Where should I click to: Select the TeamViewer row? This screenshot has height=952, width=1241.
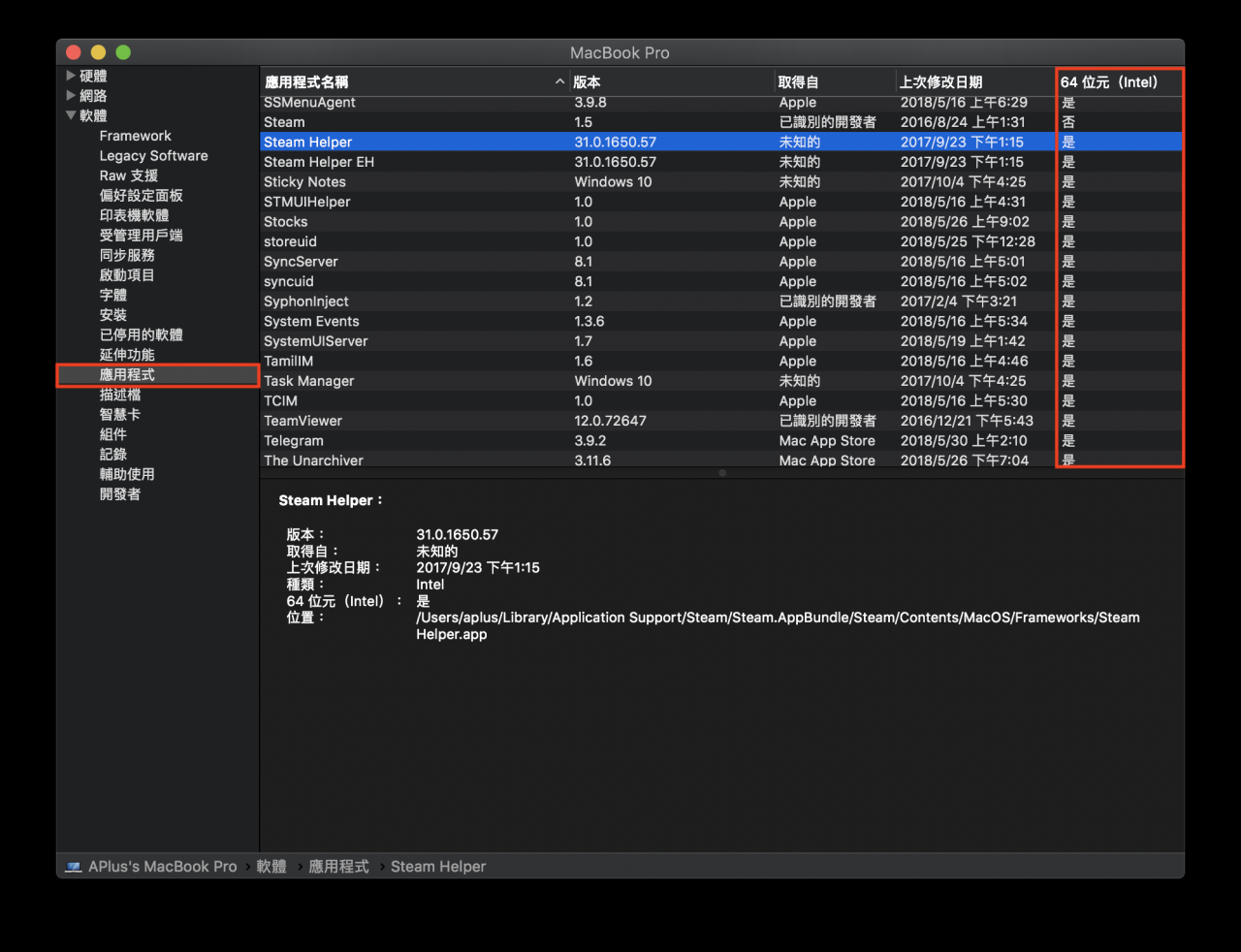click(x=721, y=420)
